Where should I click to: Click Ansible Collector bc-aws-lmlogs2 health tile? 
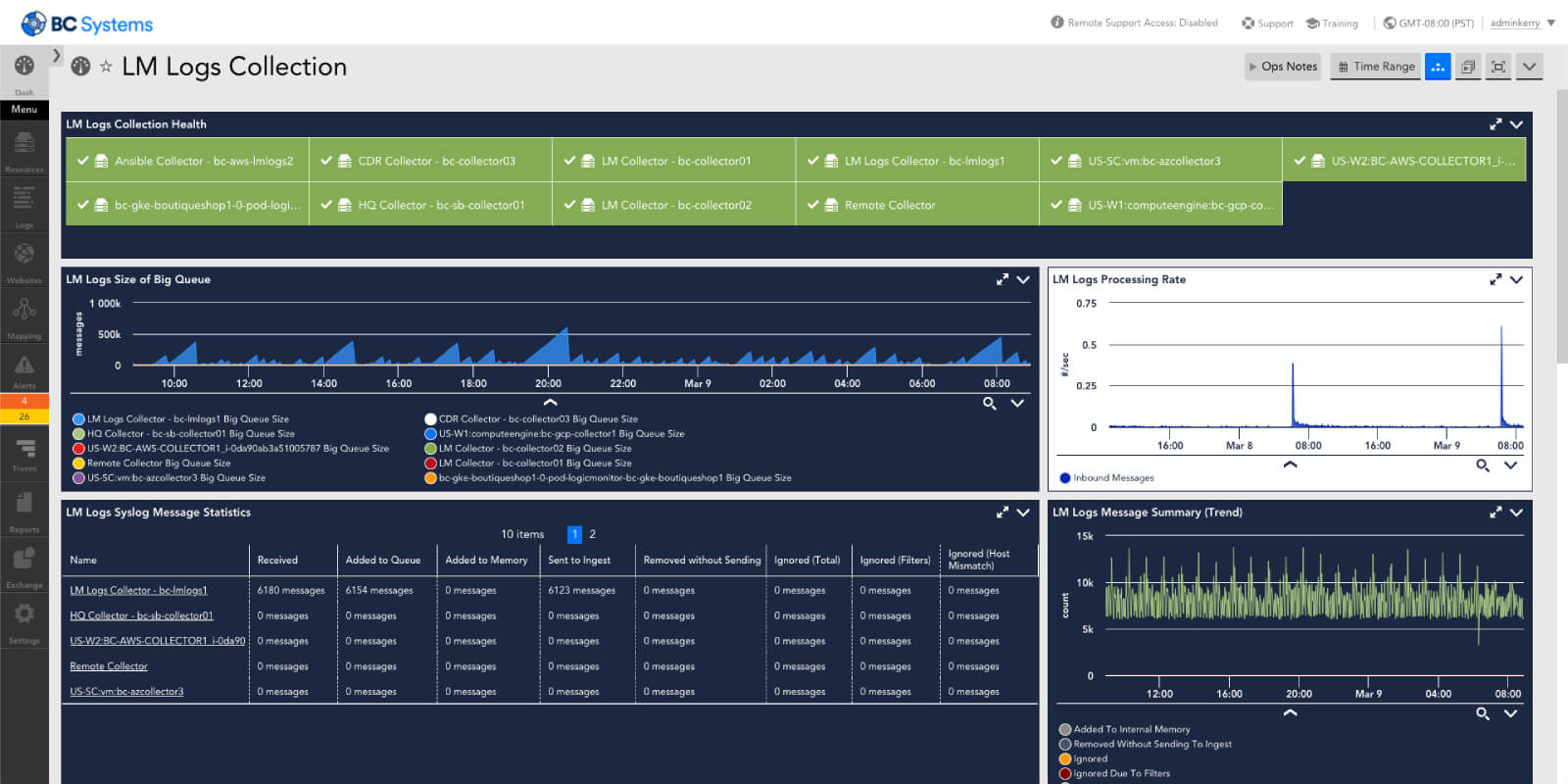[187, 161]
